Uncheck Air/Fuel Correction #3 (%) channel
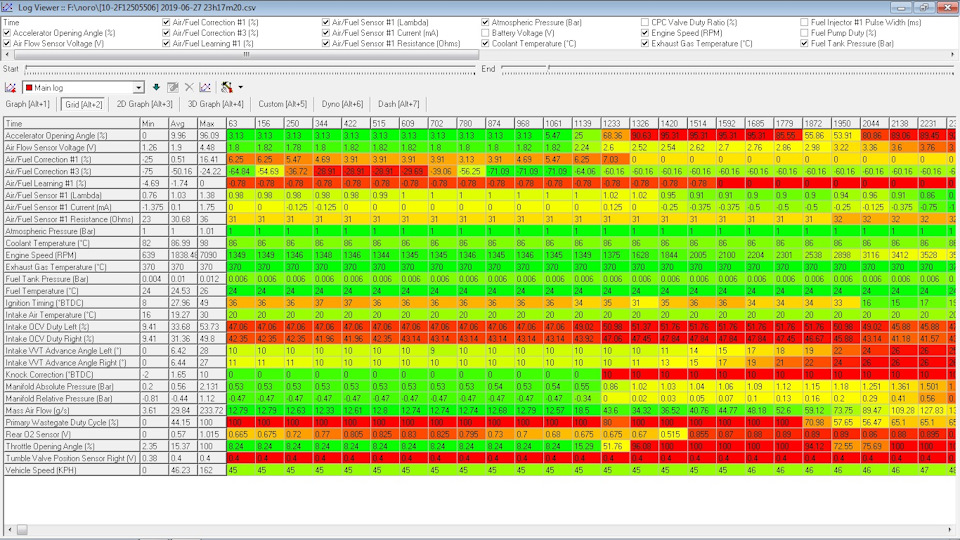 (x=166, y=33)
